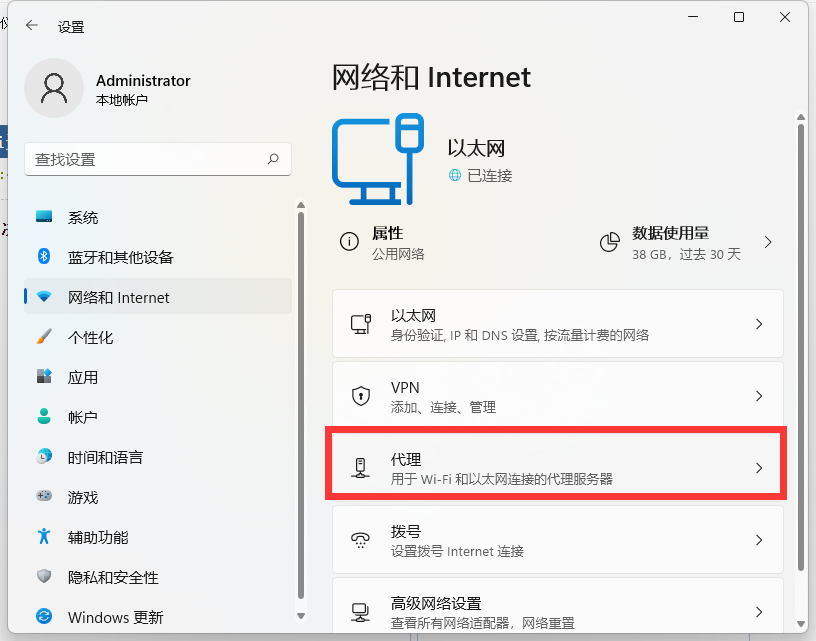
Task: Select 系统 in the settings sidebar
Action: point(158,217)
